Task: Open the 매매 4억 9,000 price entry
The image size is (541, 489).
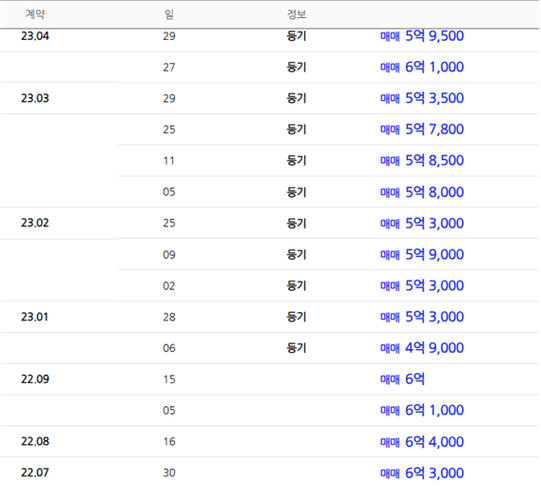Action: click(422, 348)
